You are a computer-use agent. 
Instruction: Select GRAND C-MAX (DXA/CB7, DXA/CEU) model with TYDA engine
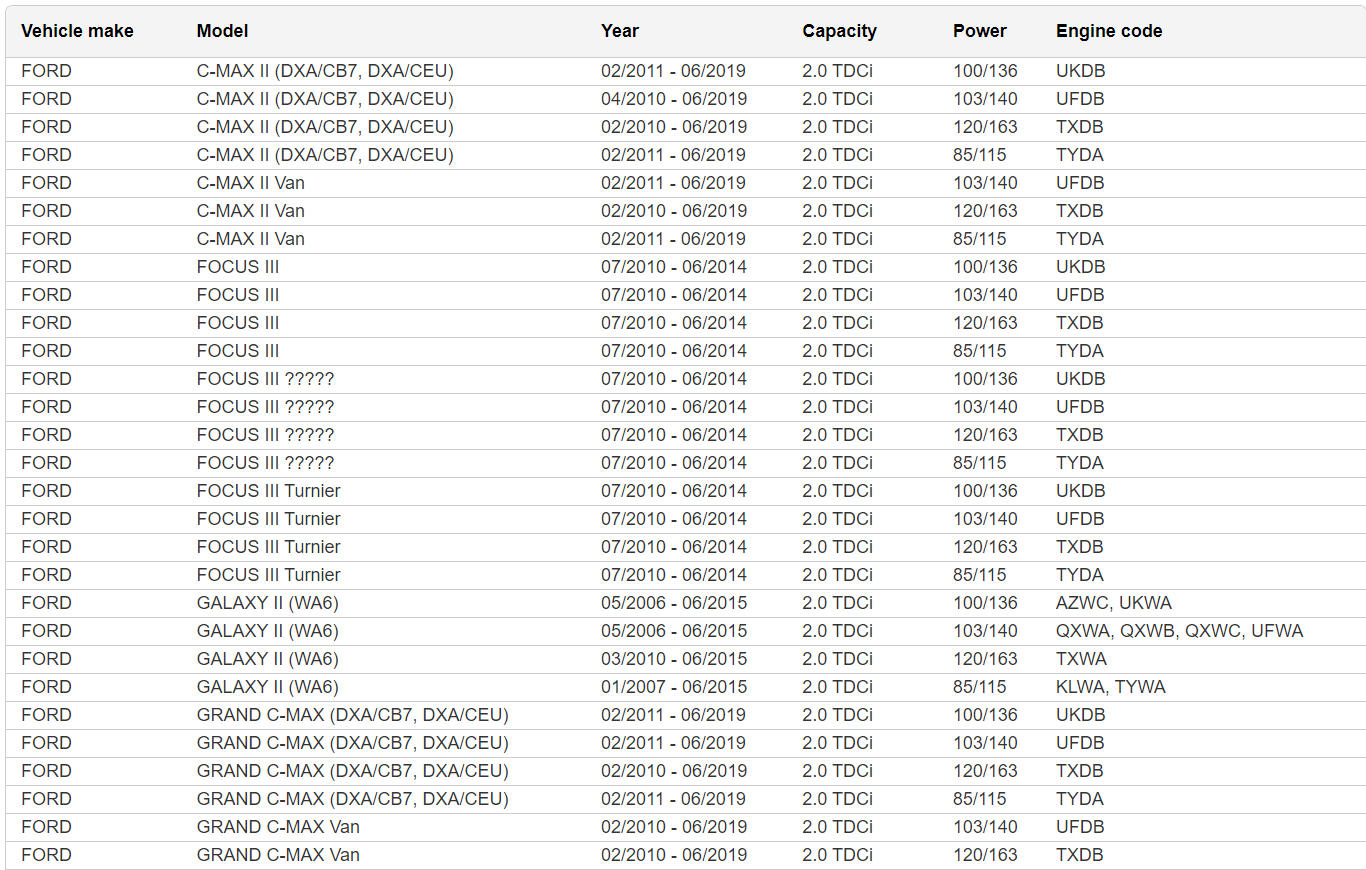(x=352, y=799)
